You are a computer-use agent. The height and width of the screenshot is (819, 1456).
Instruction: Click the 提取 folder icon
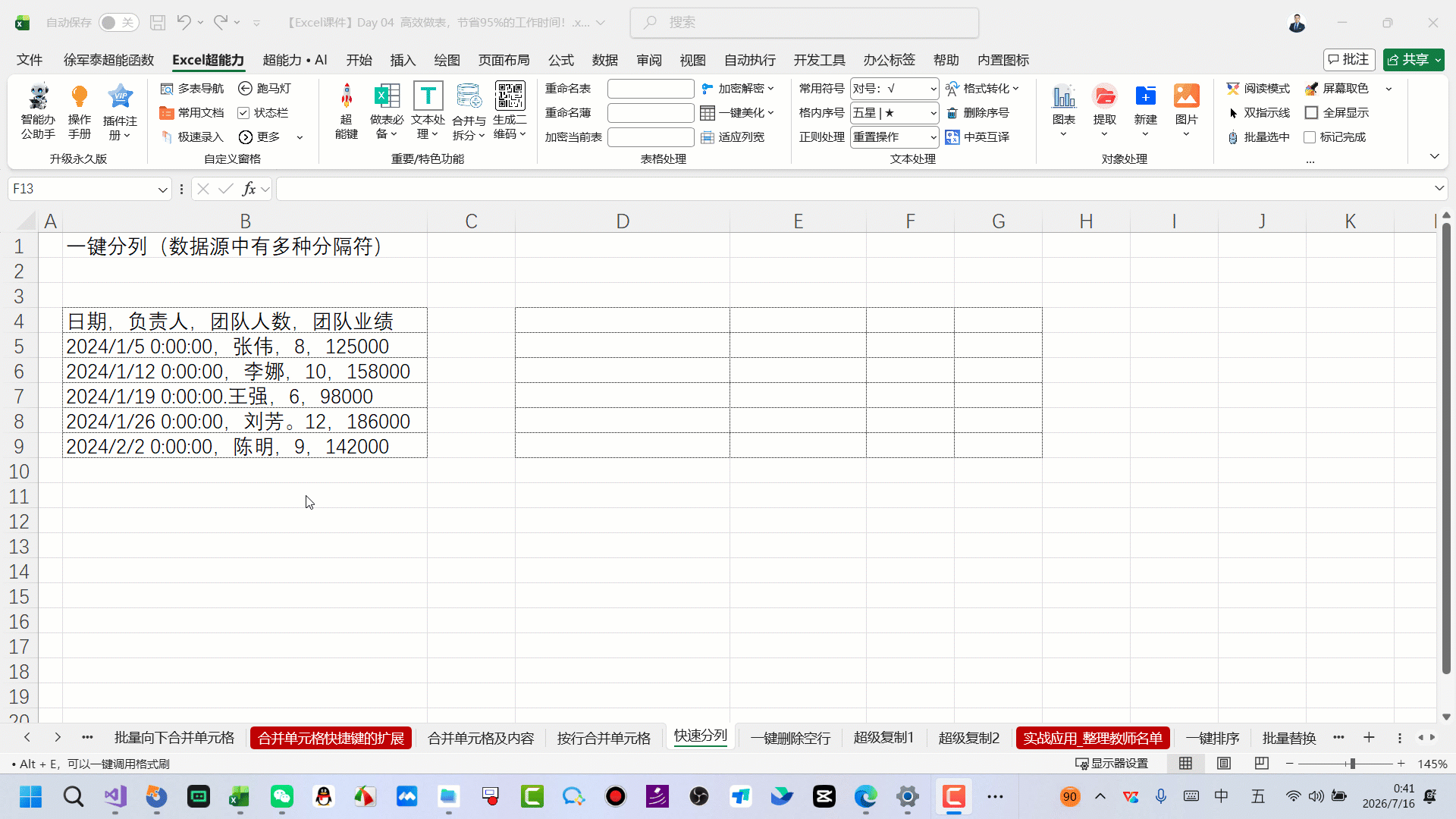coord(1105,111)
